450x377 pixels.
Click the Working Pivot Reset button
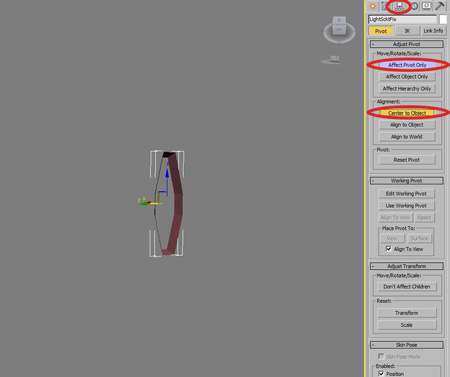(x=424, y=218)
